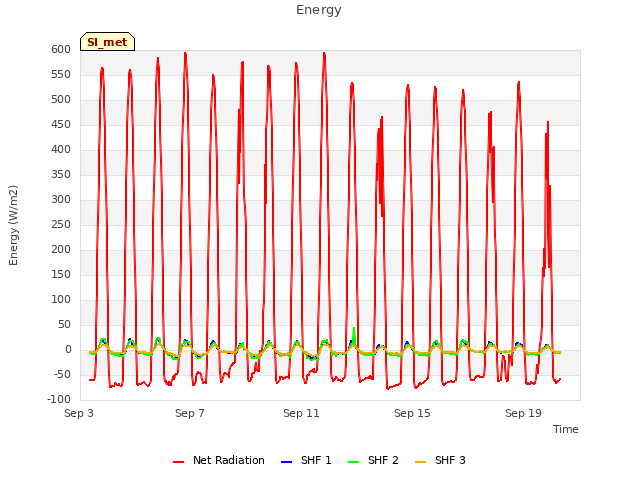Click the Sep 3 x-axis tick label
The width and height of the screenshot is (640, 480).
click(79, 413)
